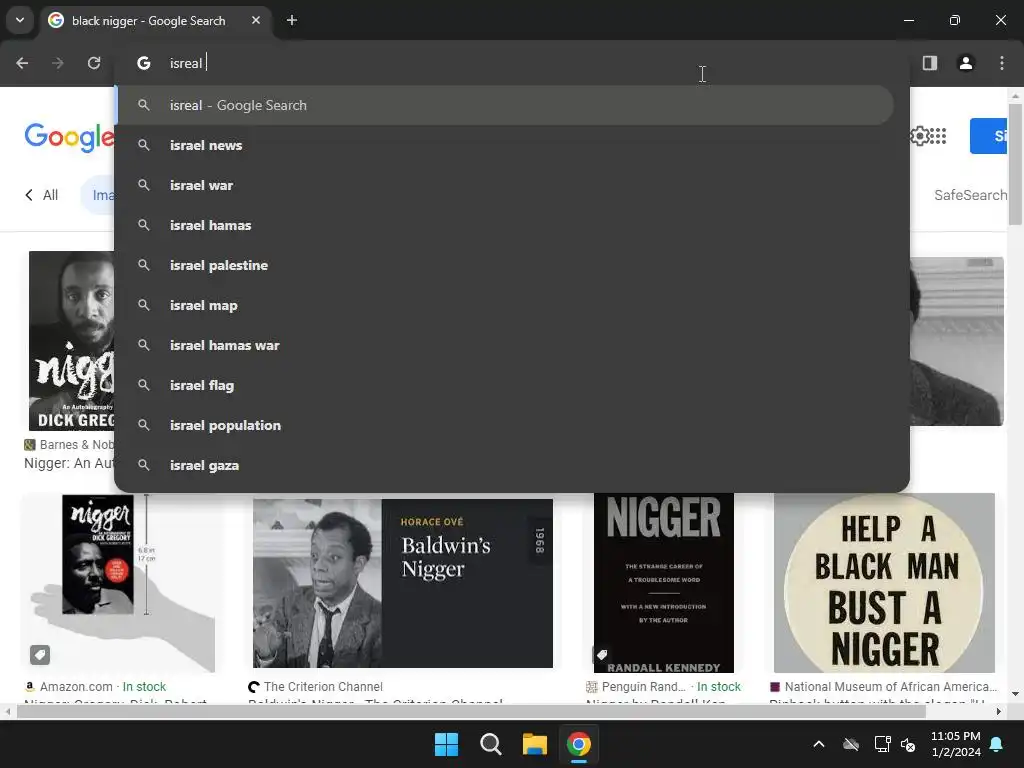This screenshot has width=1024, height=768.
Task: Go back to the previous page
Action: point(22,63)
